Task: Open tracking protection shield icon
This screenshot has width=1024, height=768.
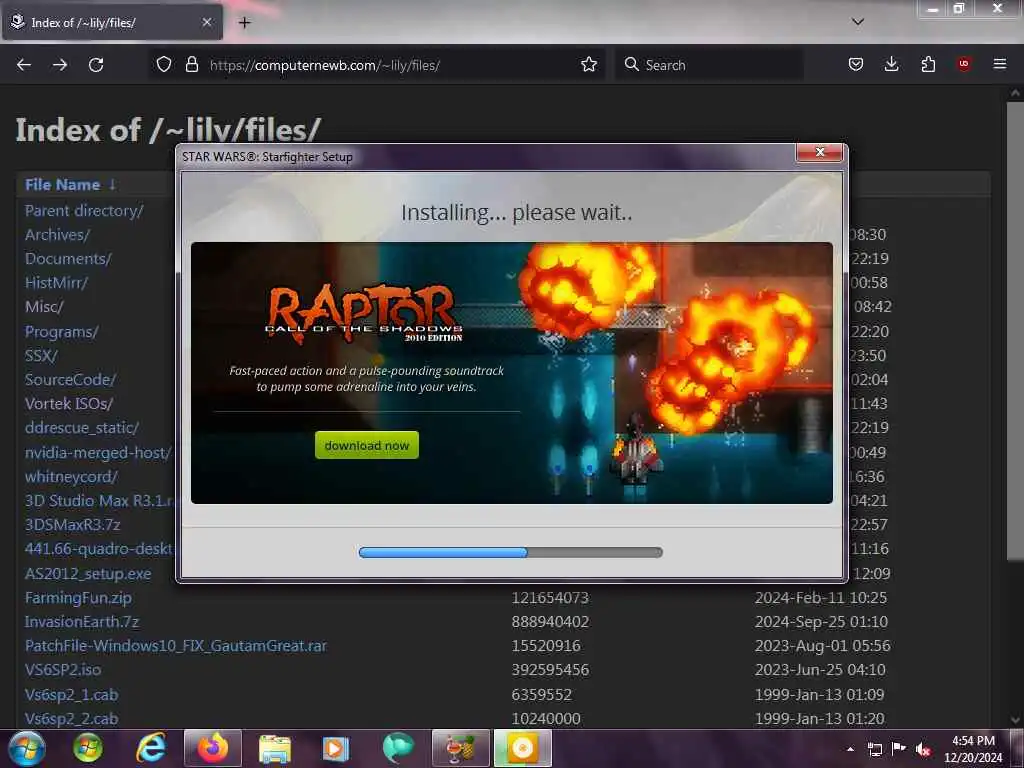Action: click(x=164, y=65)
